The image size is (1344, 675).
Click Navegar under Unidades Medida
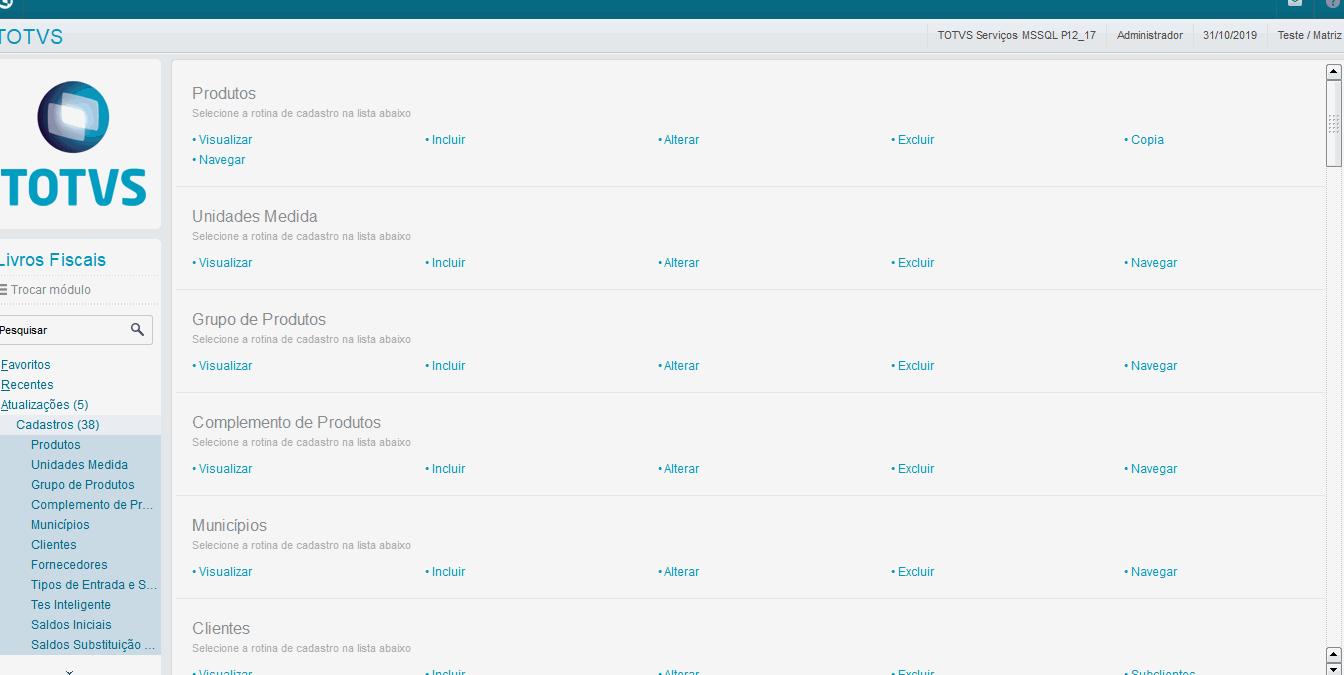(x=1154, y=263)
